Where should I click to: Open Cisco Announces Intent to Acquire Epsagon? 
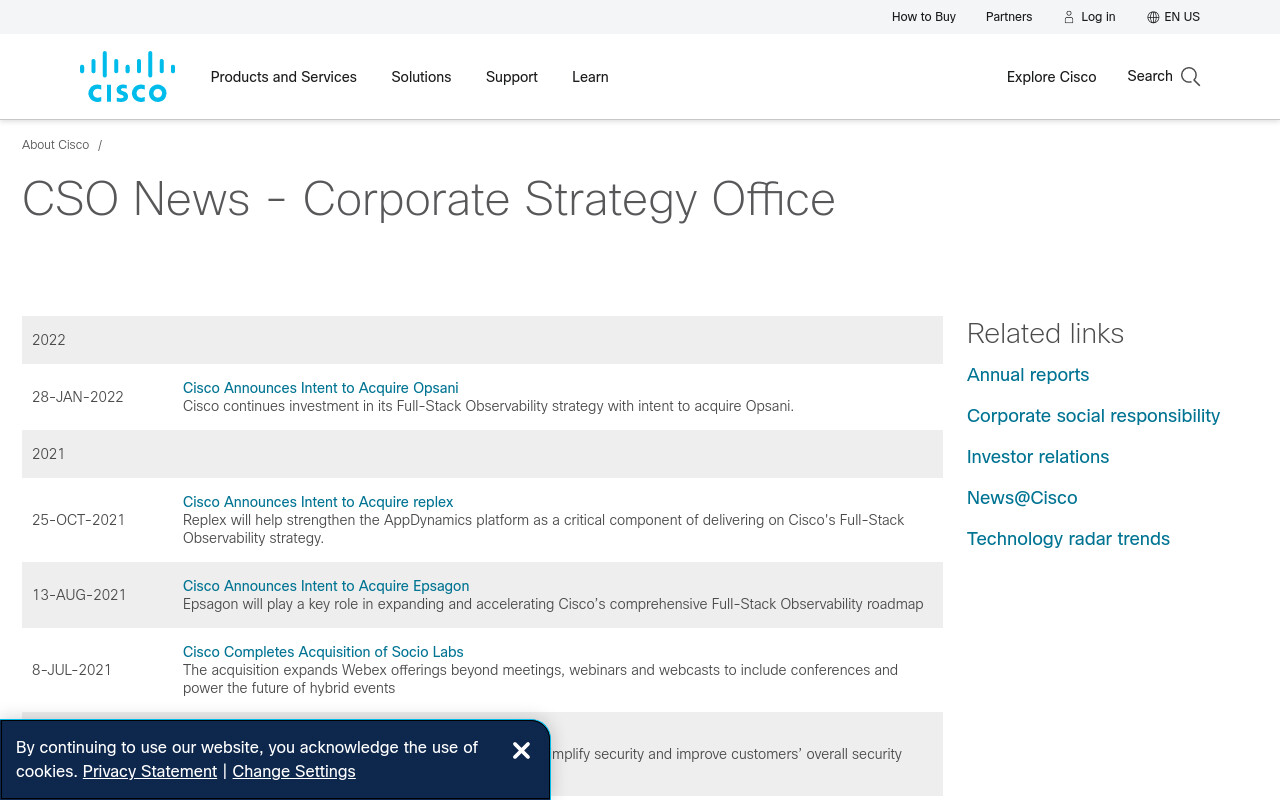pyautogui.click(x=326, y=586)
